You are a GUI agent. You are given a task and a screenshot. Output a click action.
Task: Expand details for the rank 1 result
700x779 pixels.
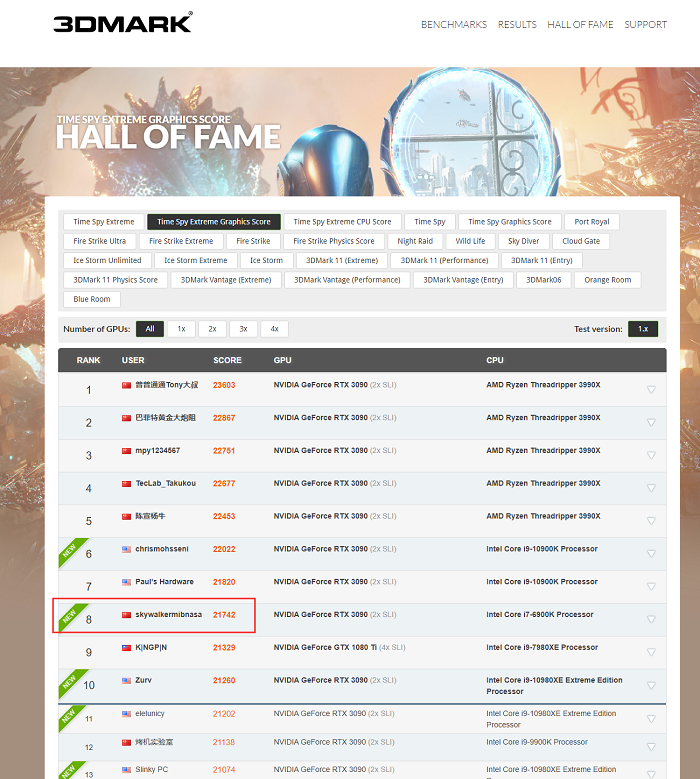pyautogui.click(x=651, y=390)
